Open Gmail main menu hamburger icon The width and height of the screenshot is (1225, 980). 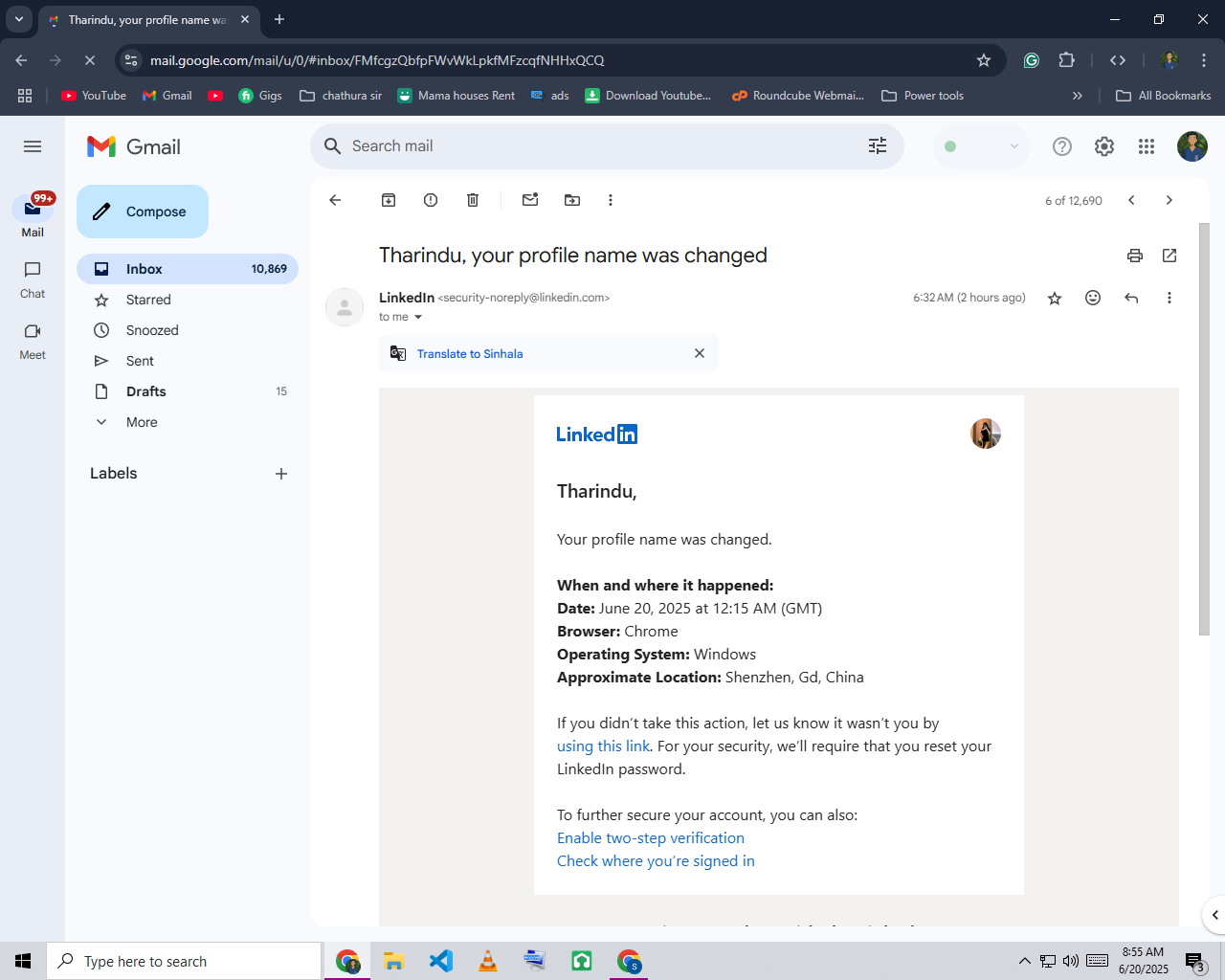coord(33,146)
